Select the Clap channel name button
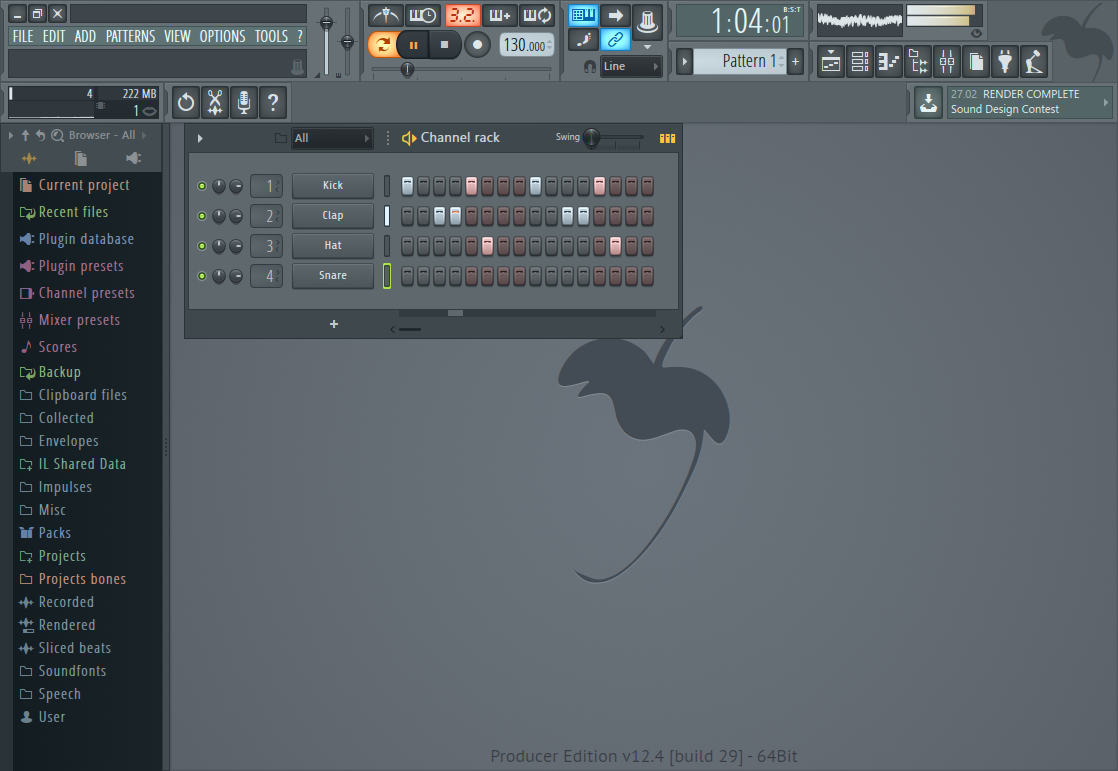The height and width of the screenshot is (771, 1118). point(332,216)
